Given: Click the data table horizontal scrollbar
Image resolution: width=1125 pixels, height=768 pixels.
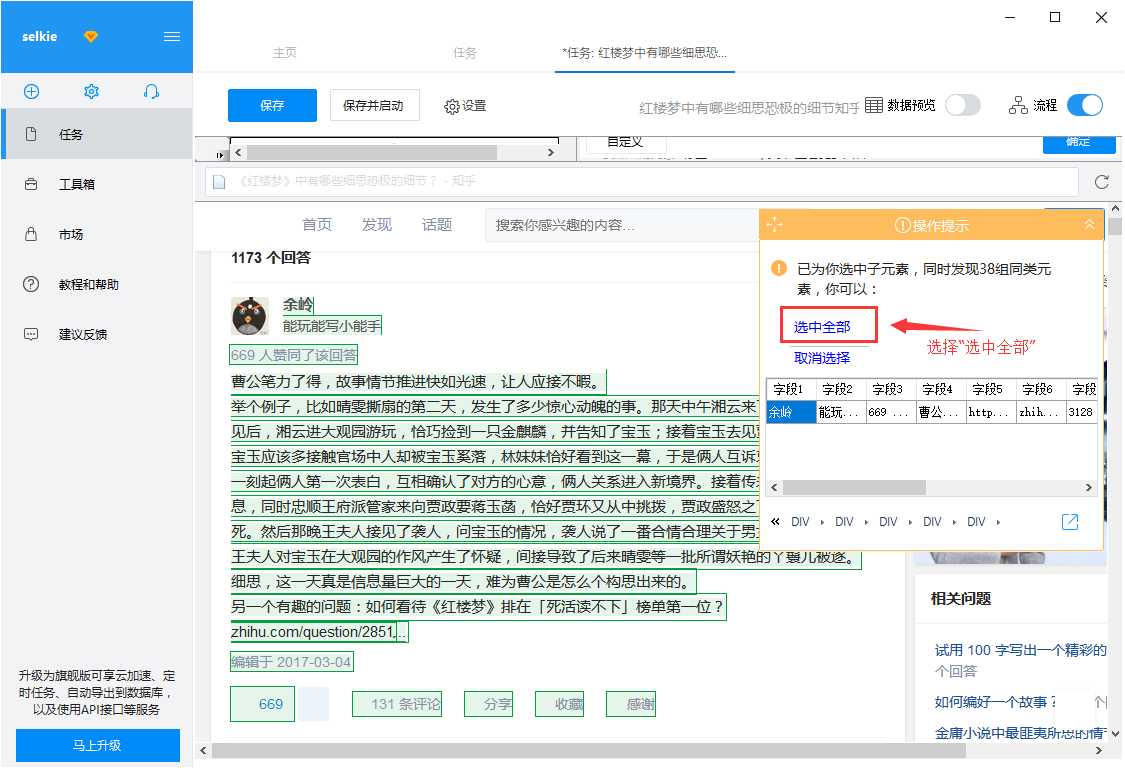Looking at the screenshot, I should coord(853,487).
